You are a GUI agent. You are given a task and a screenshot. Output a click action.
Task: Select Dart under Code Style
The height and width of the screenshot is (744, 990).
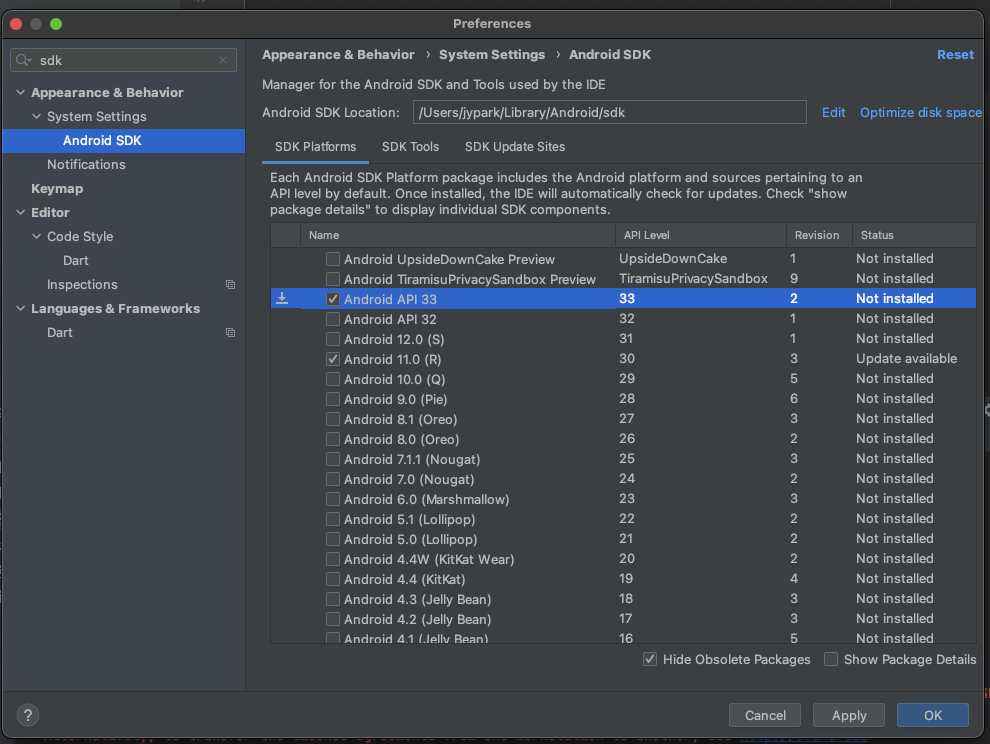[x=75, y=260]
